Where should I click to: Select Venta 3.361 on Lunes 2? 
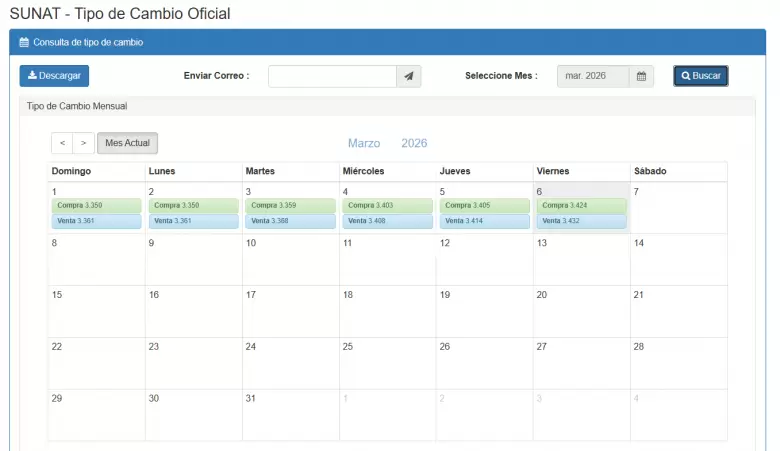[194, 221]
